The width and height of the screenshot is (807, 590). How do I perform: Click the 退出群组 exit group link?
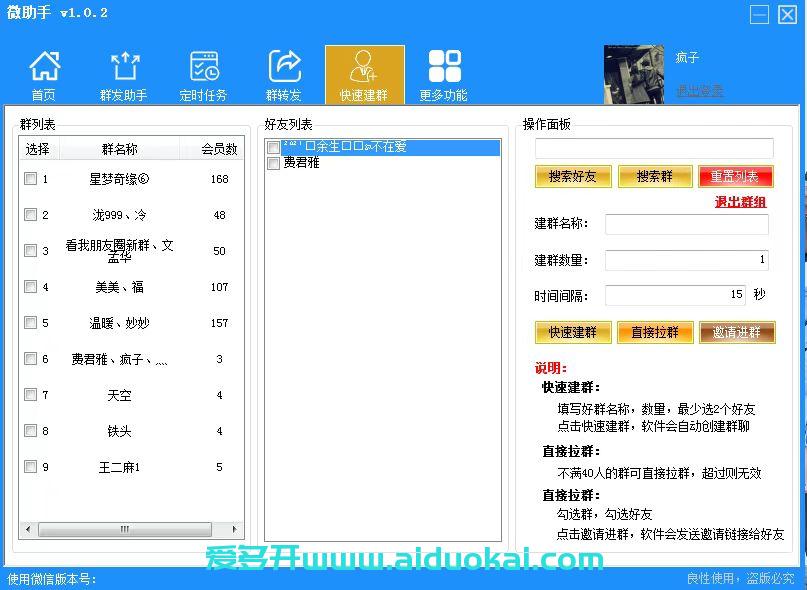(740, 202)
